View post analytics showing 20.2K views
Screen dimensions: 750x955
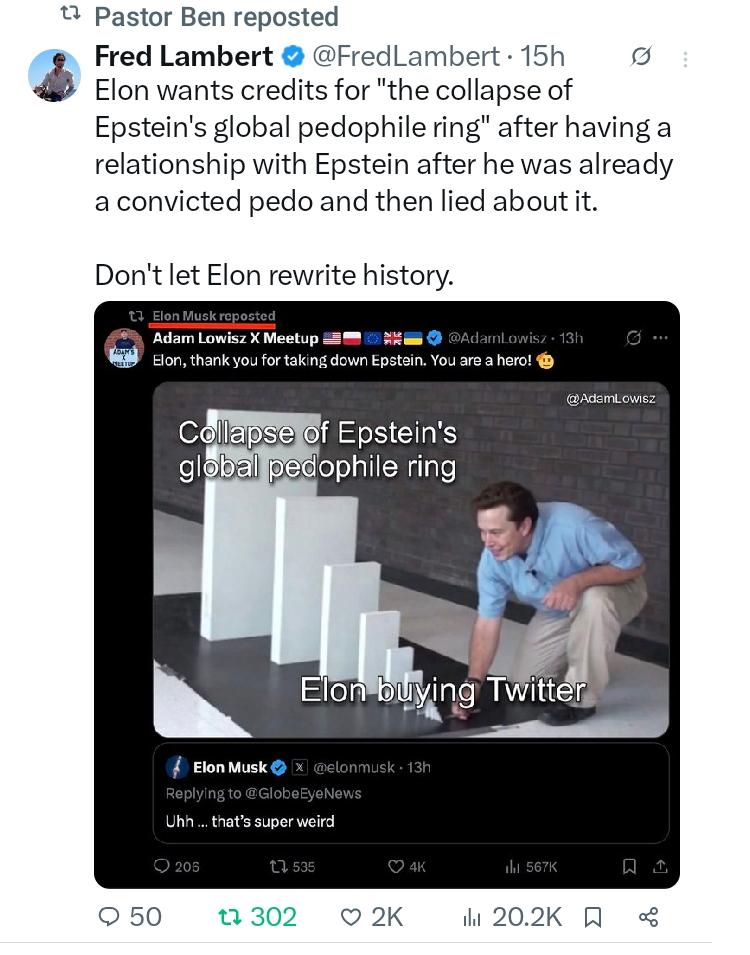[x=512, y=917]
